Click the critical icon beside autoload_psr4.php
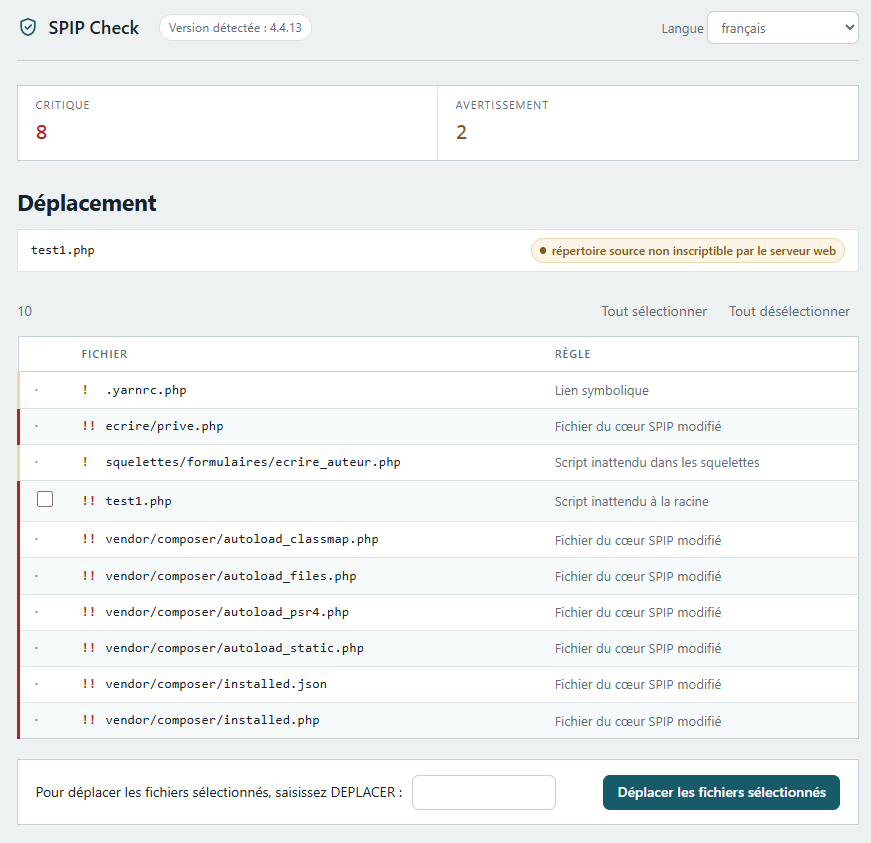Screen dimensions: 871x843 (88, 612)
